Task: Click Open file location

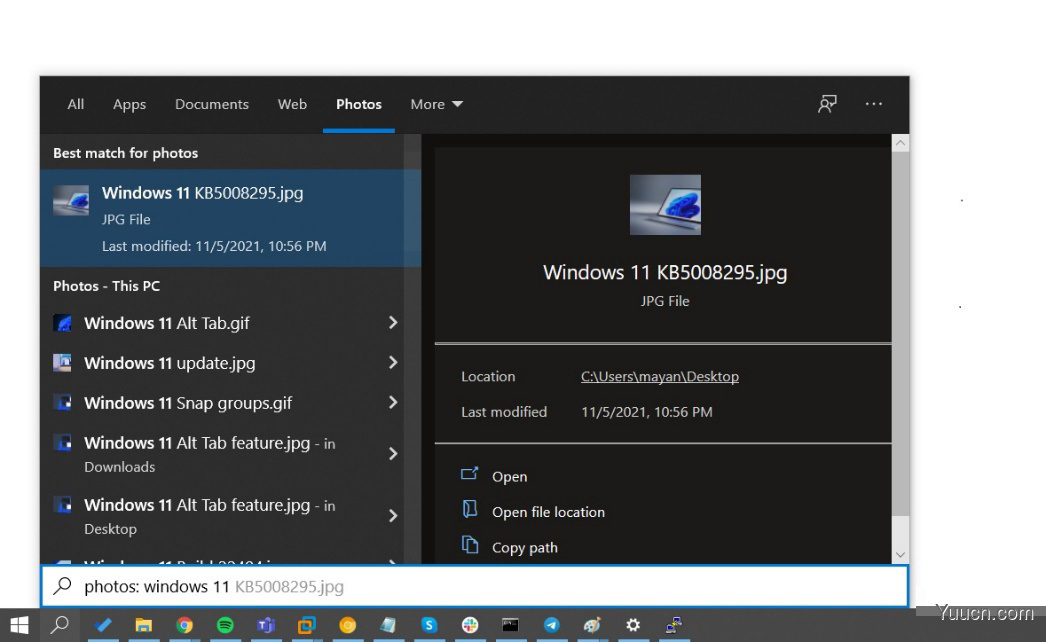Action: coord(548,512)
